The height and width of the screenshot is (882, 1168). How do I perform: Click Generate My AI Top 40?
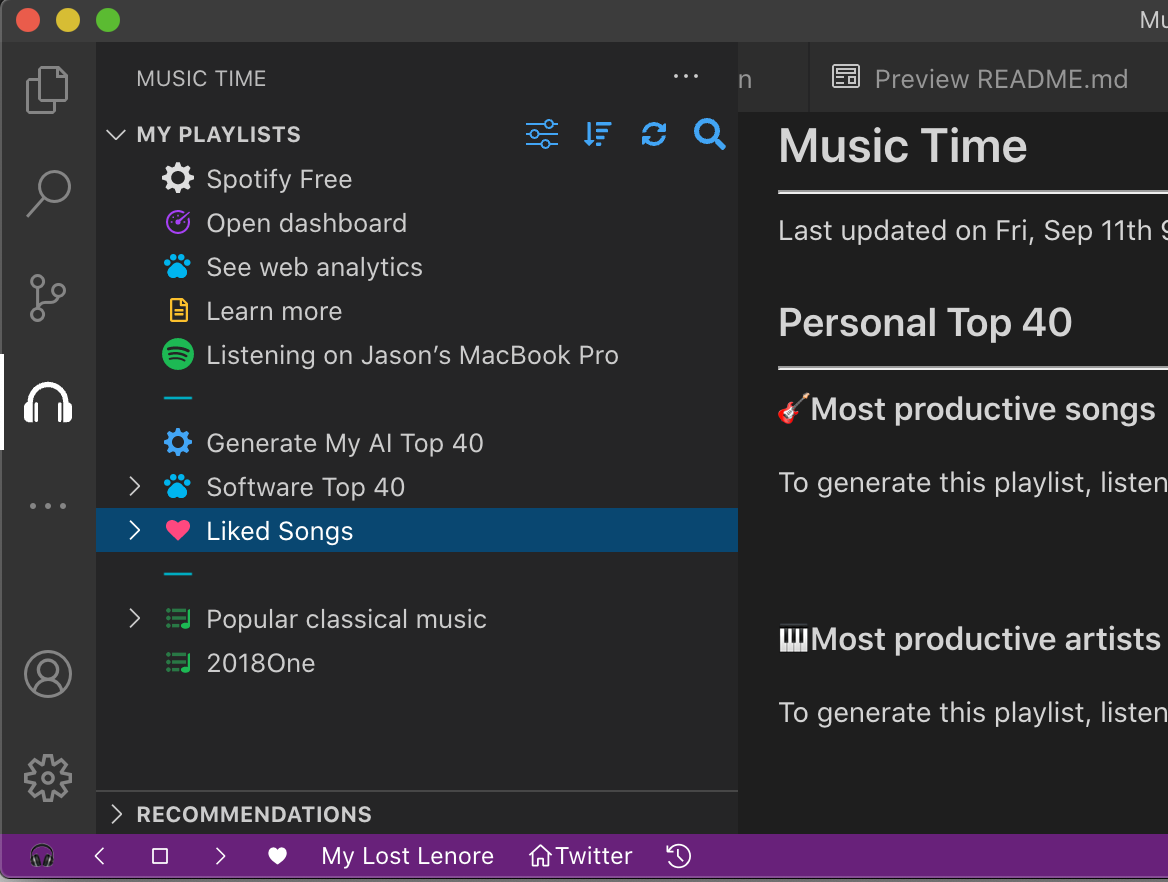[345, 443]
